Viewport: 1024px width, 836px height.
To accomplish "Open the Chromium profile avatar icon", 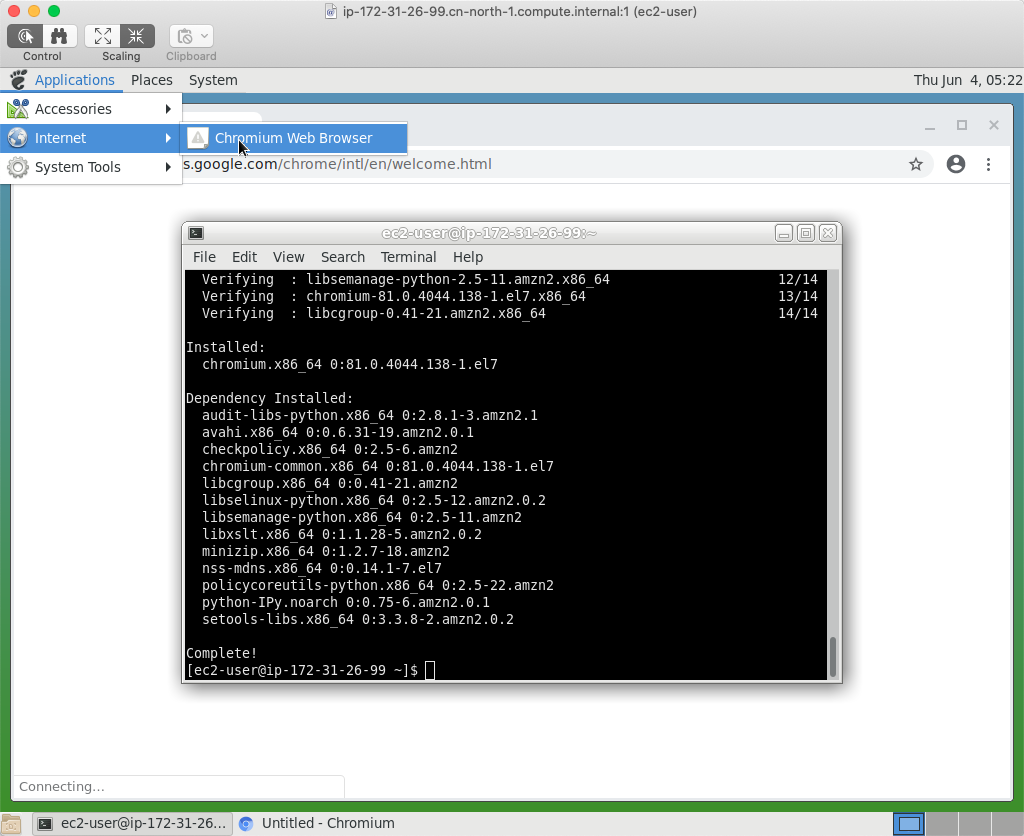I will click(956, 164).
